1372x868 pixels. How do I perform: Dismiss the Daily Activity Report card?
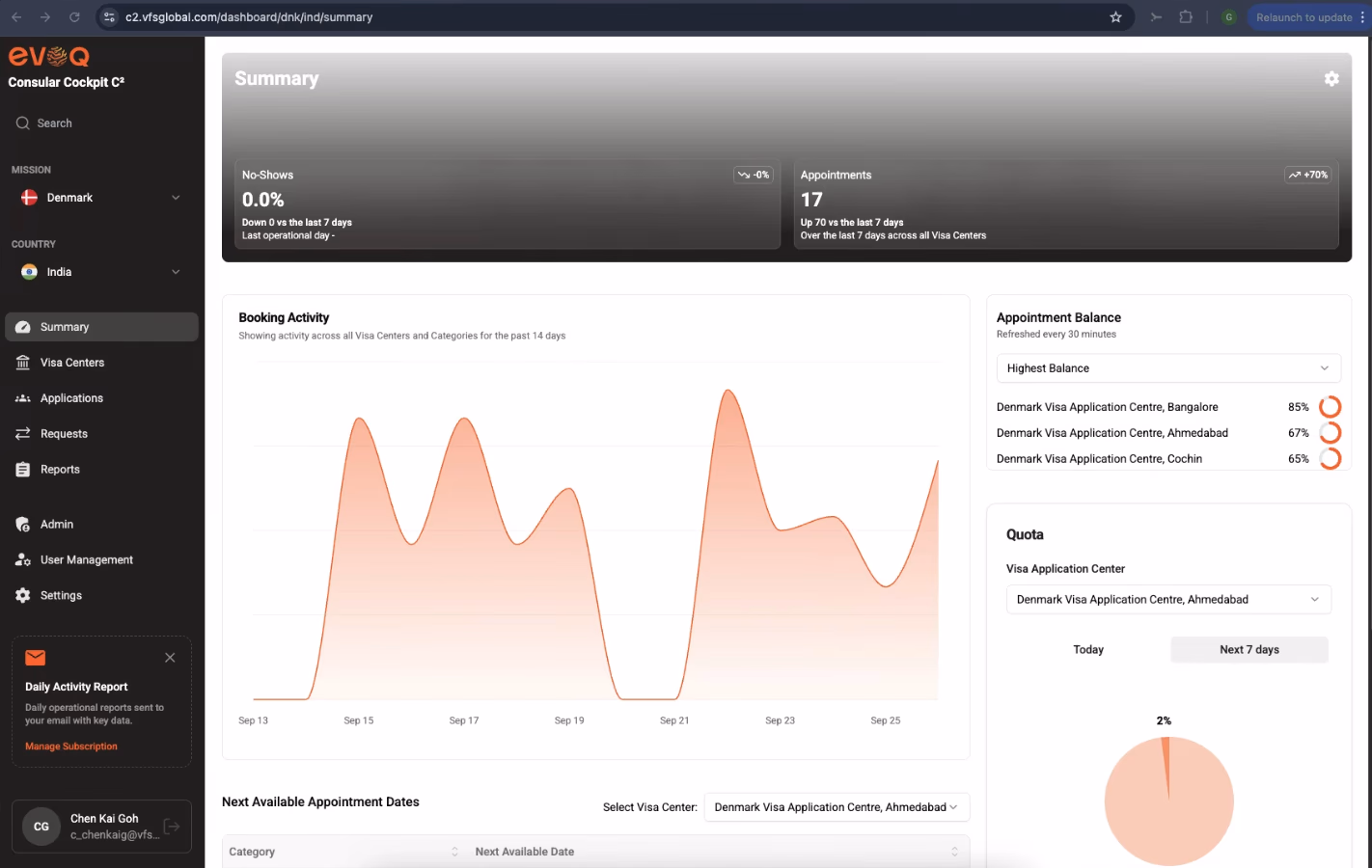[x=170, y=658]
